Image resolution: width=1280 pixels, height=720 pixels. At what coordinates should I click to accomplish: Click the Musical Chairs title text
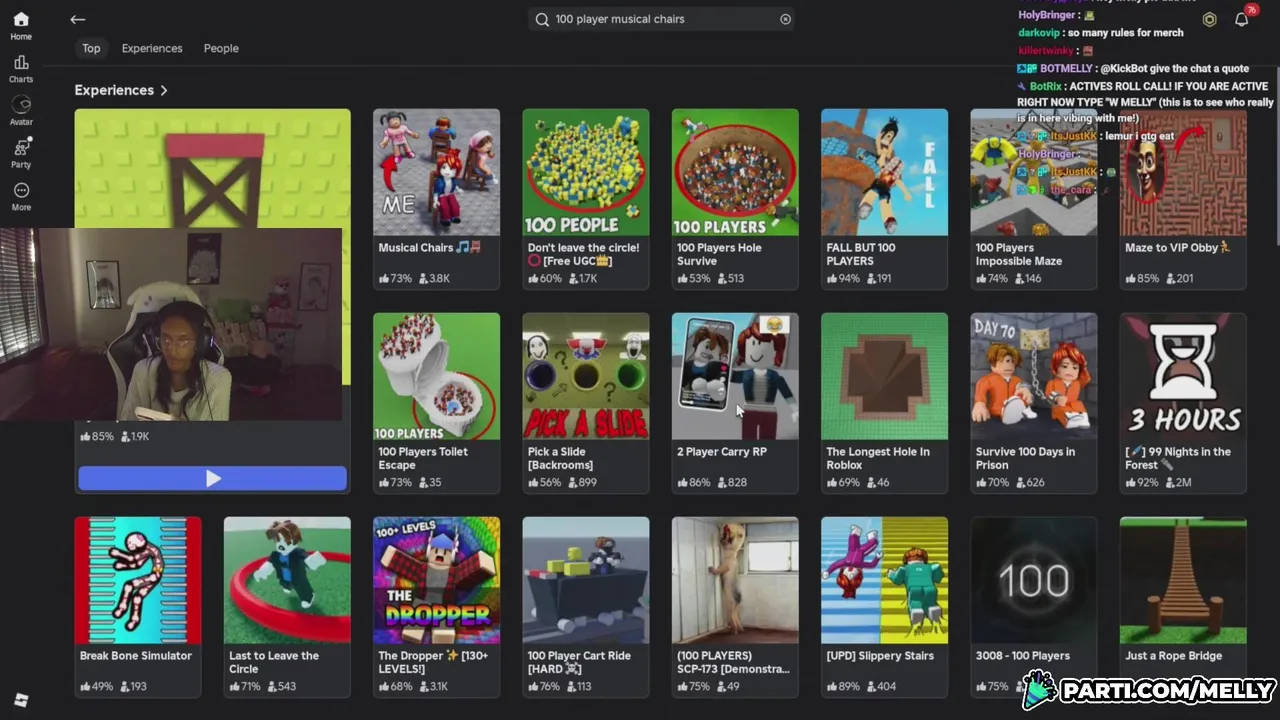coord(429,248)
